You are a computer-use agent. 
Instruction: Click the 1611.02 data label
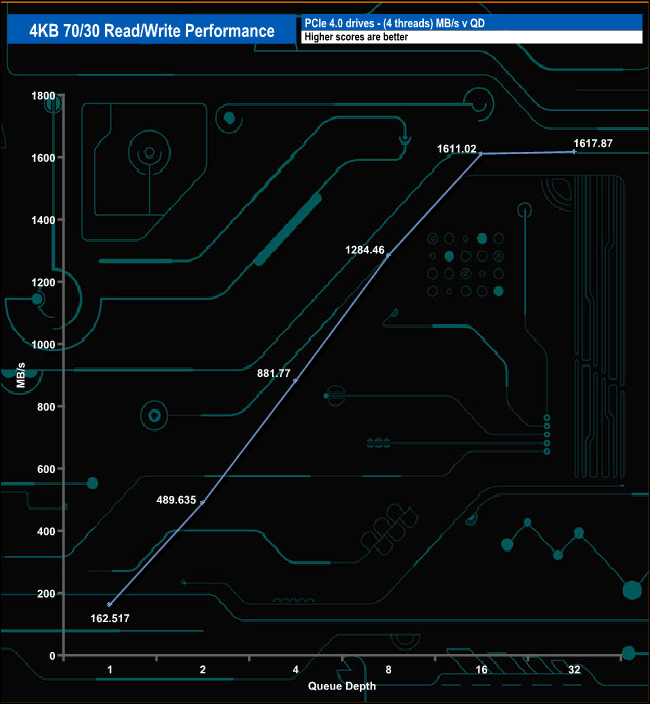pyautogui.click(x=457, y=149)
